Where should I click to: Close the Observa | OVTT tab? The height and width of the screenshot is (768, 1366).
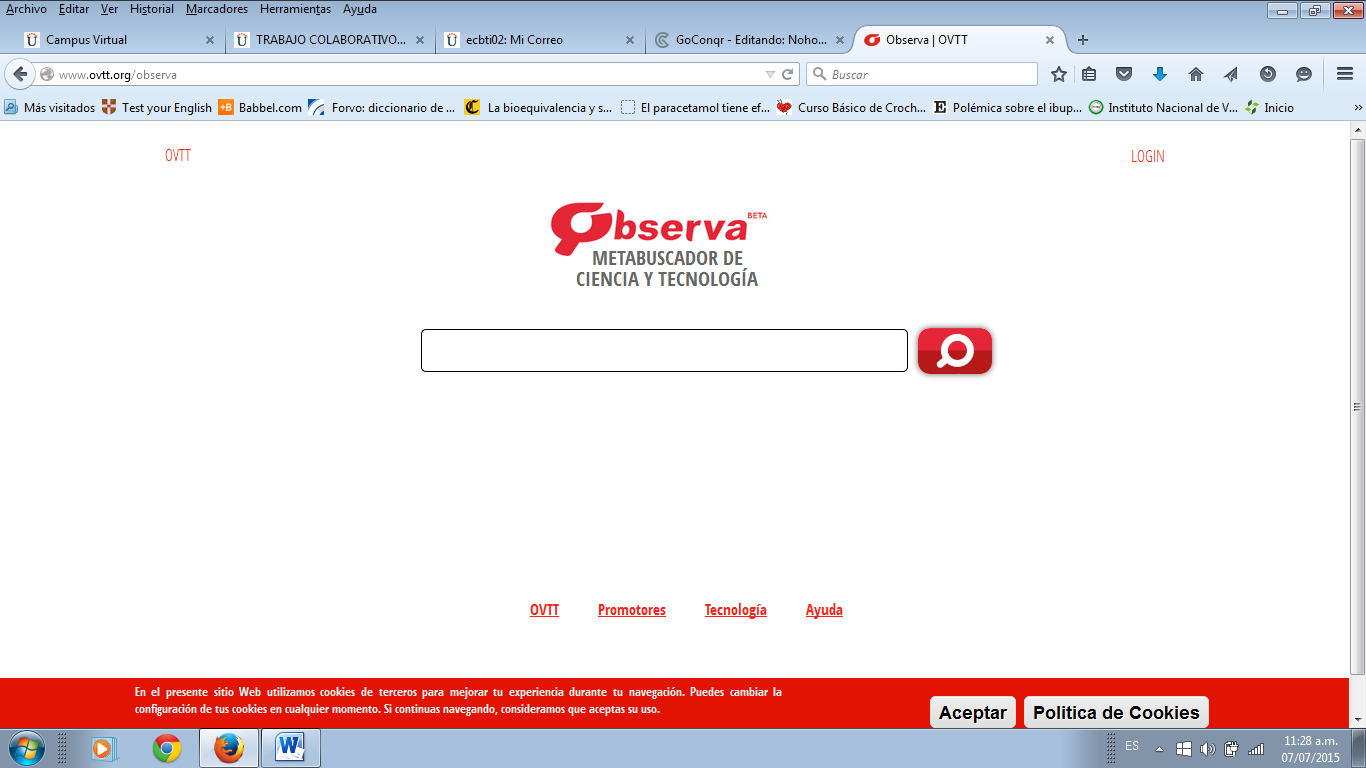click(1050, 40)
